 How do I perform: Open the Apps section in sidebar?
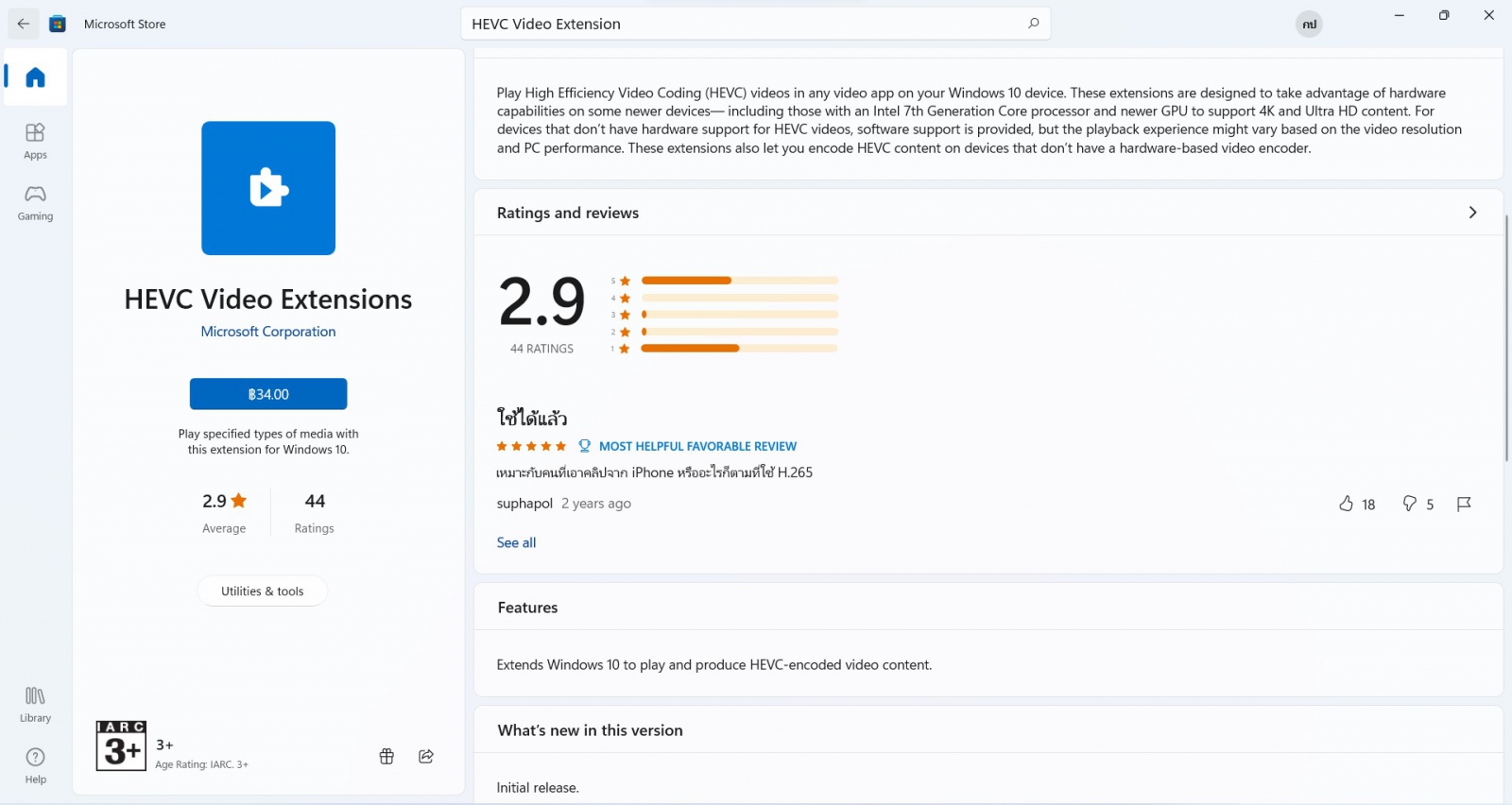(35, 141)
